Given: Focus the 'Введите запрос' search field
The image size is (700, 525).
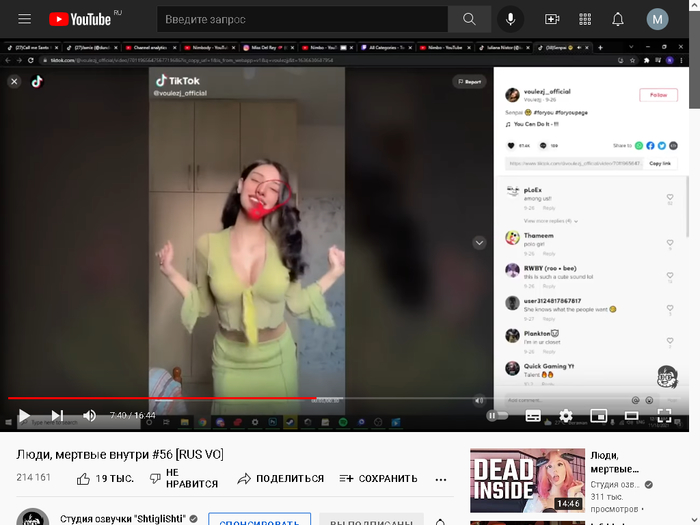Looking at the screenshot, I should point(302,19).
